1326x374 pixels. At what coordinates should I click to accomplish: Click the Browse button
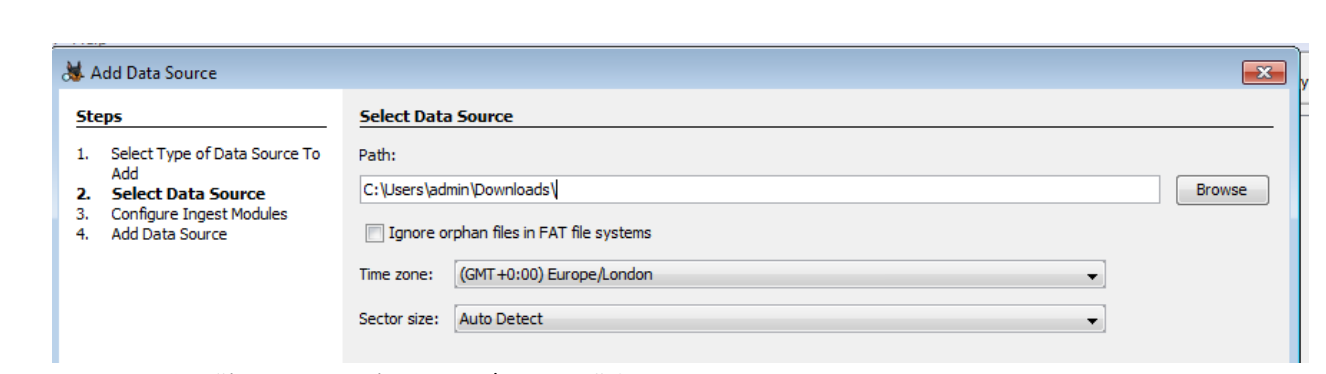pos(1222,190)
